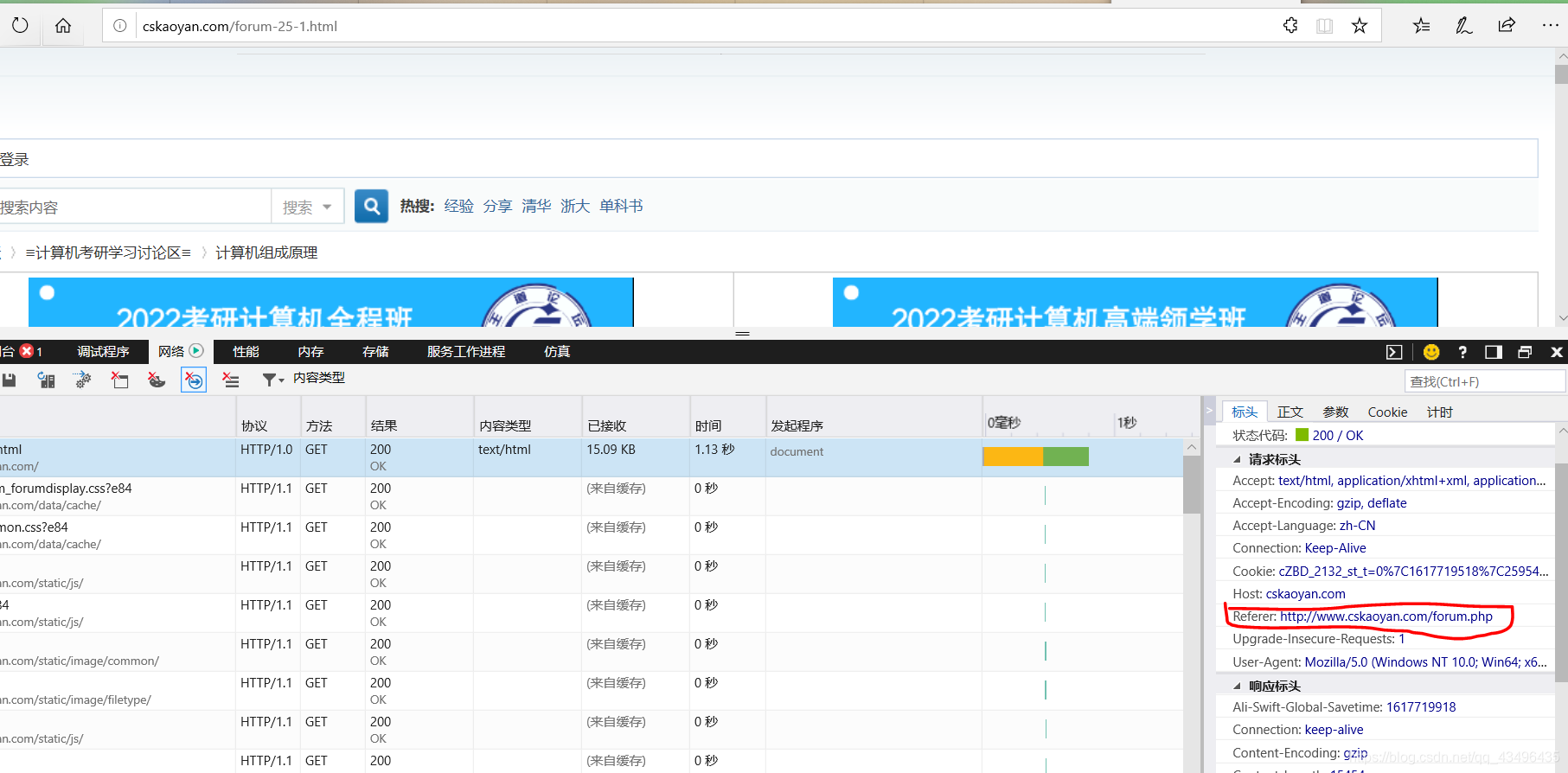
Task: Open the extensions puzzle icon
Action: 1290,26
